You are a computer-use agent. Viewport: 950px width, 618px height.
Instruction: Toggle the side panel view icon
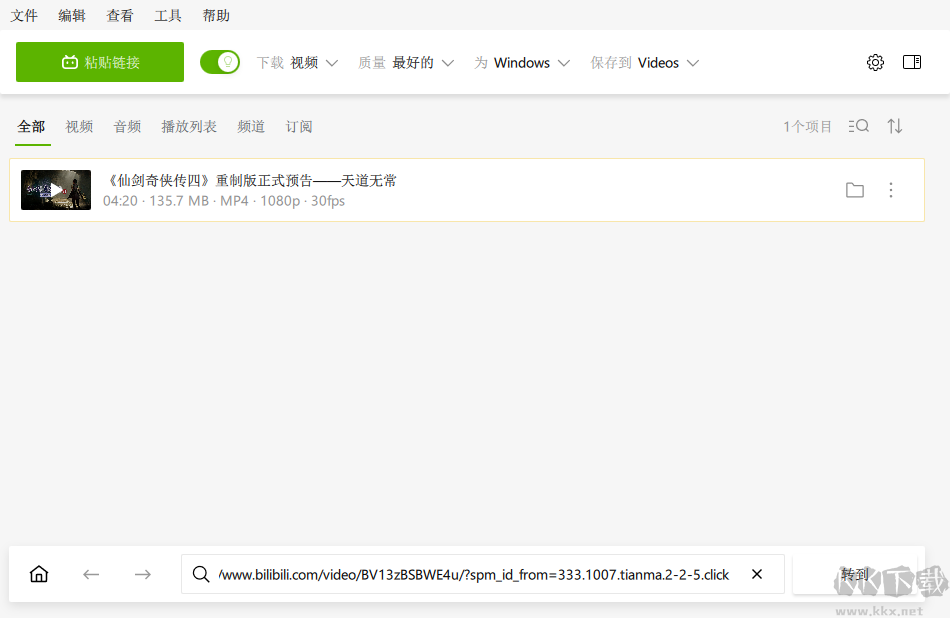(x=912, y=62)
